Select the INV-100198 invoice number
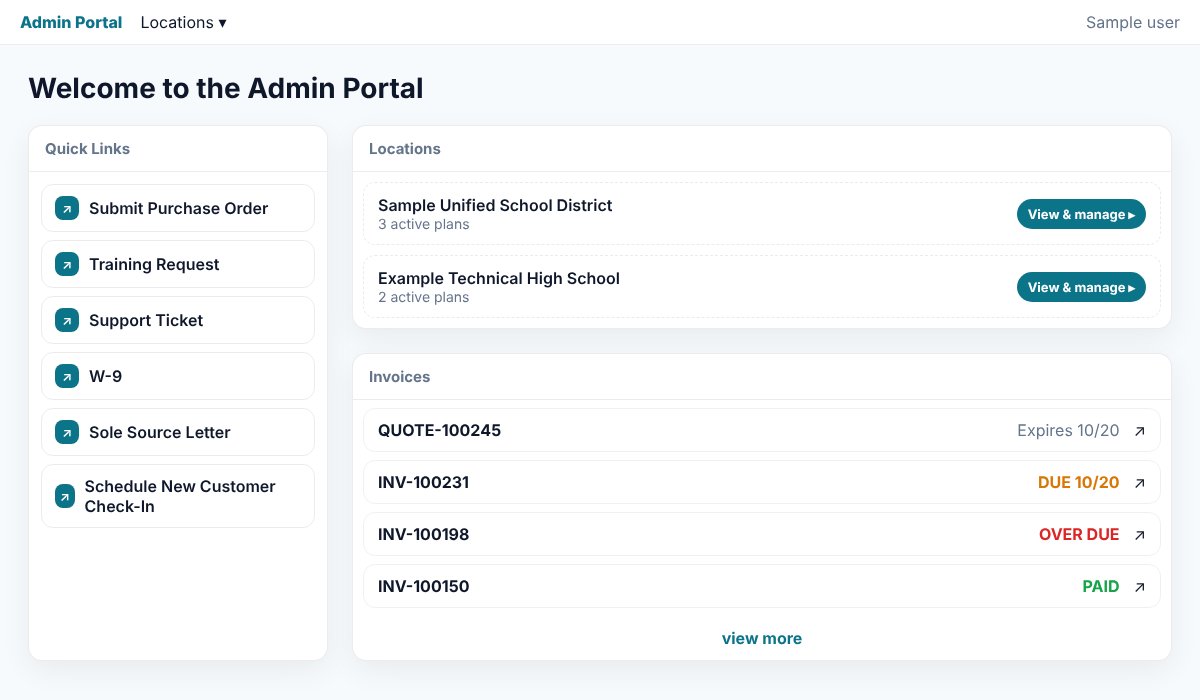The image size is (1200, 700). pos(423,535)
